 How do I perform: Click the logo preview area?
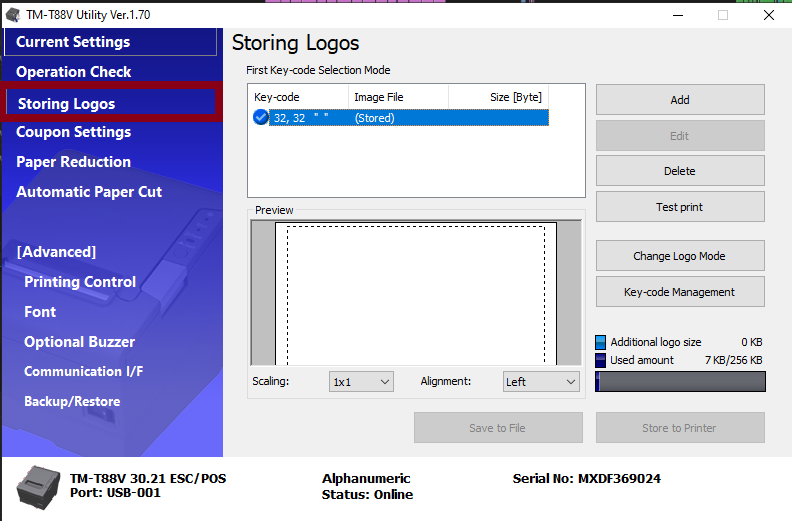click(x=416, y=293)
